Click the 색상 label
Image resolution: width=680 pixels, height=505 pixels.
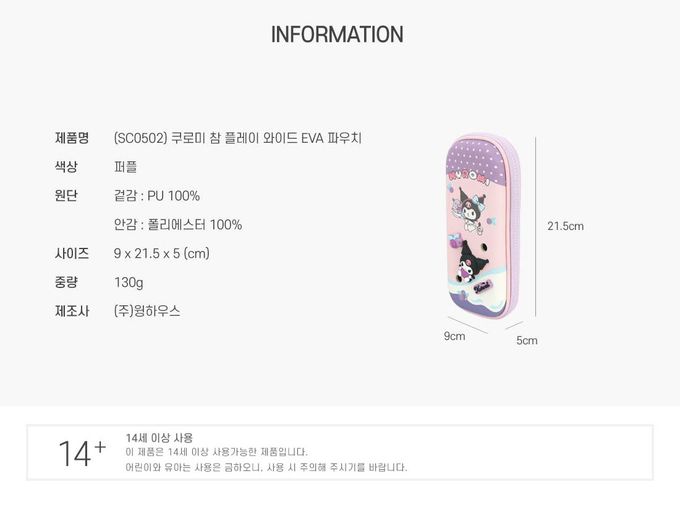67,166
